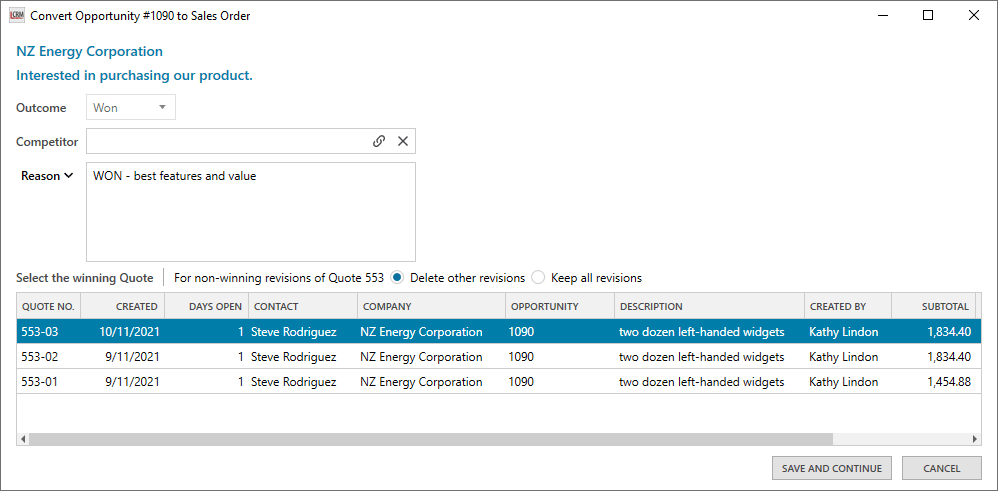998x491 pixels.
Task: Minimize the Convert Opportunity window
Action: (882, 16)
